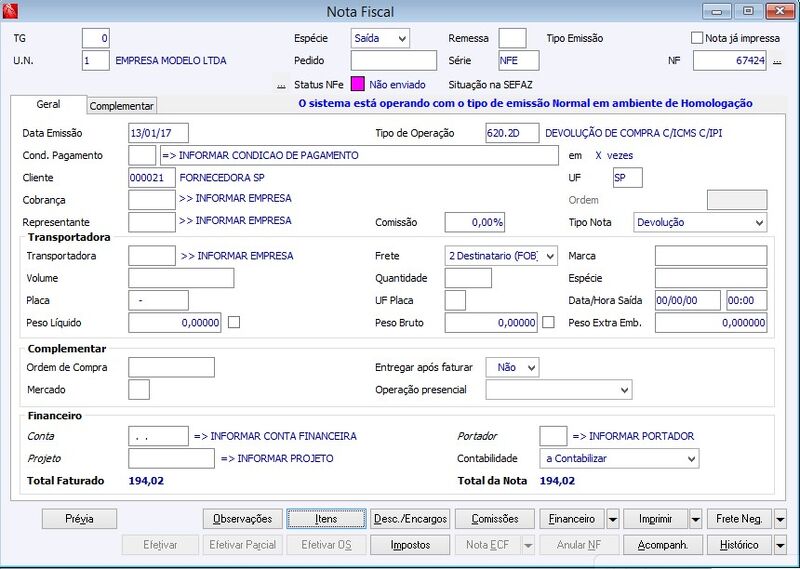The height and width of the screenshot is (569, 800).
Task: Click the NF number field 67424
Action: tap(730, 60)
